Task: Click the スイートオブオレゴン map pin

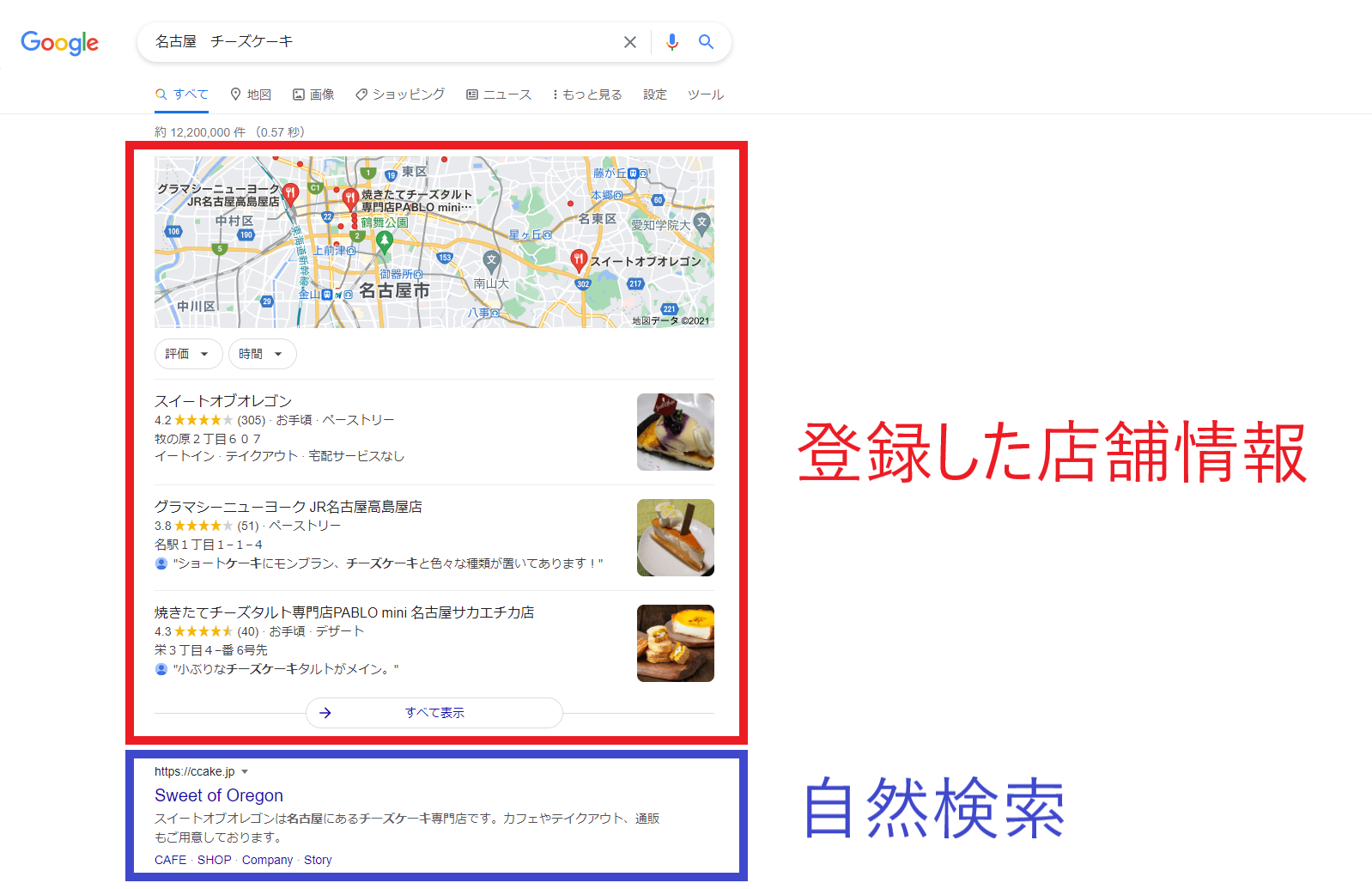Action: [x=579, y=259]
